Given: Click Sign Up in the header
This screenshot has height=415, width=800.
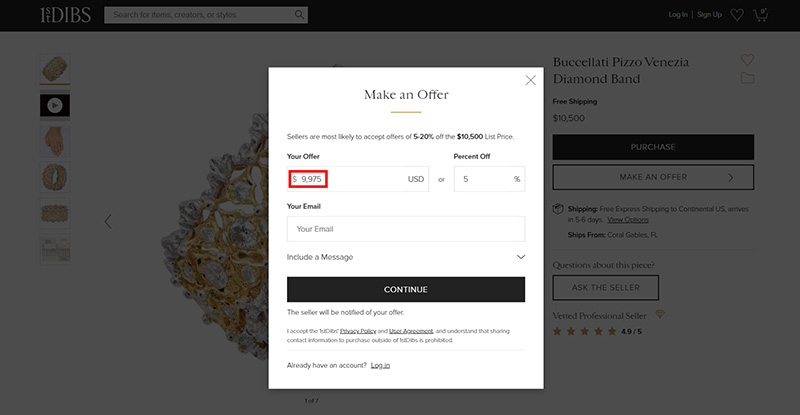Looking at the screenshot, I should pyautogui.click(x=709, y=15).
